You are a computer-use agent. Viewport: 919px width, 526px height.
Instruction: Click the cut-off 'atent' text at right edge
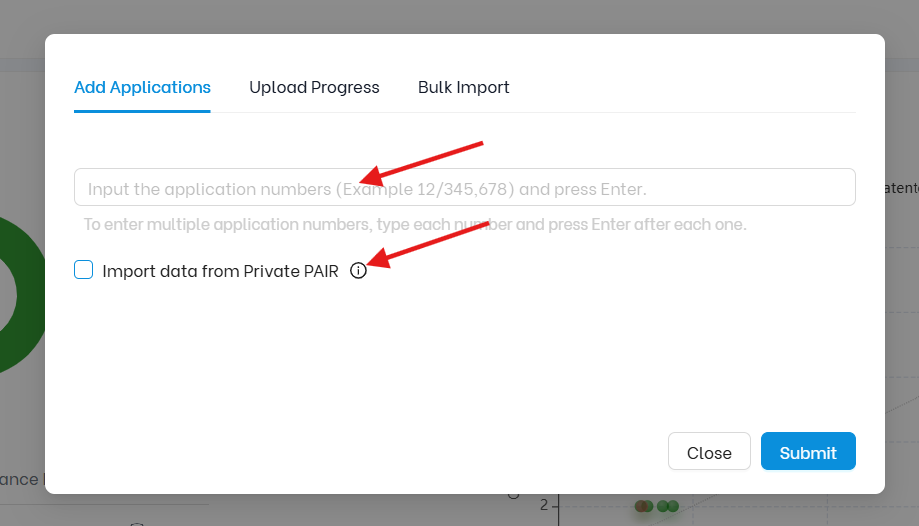click(902, 188)
